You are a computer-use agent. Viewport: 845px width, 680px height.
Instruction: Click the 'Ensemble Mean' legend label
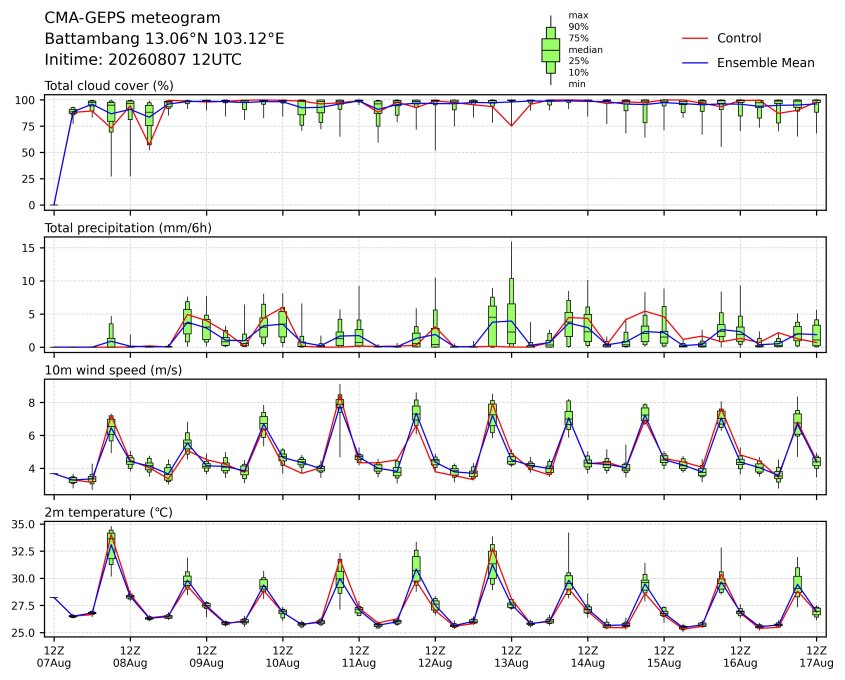[765, 63]
